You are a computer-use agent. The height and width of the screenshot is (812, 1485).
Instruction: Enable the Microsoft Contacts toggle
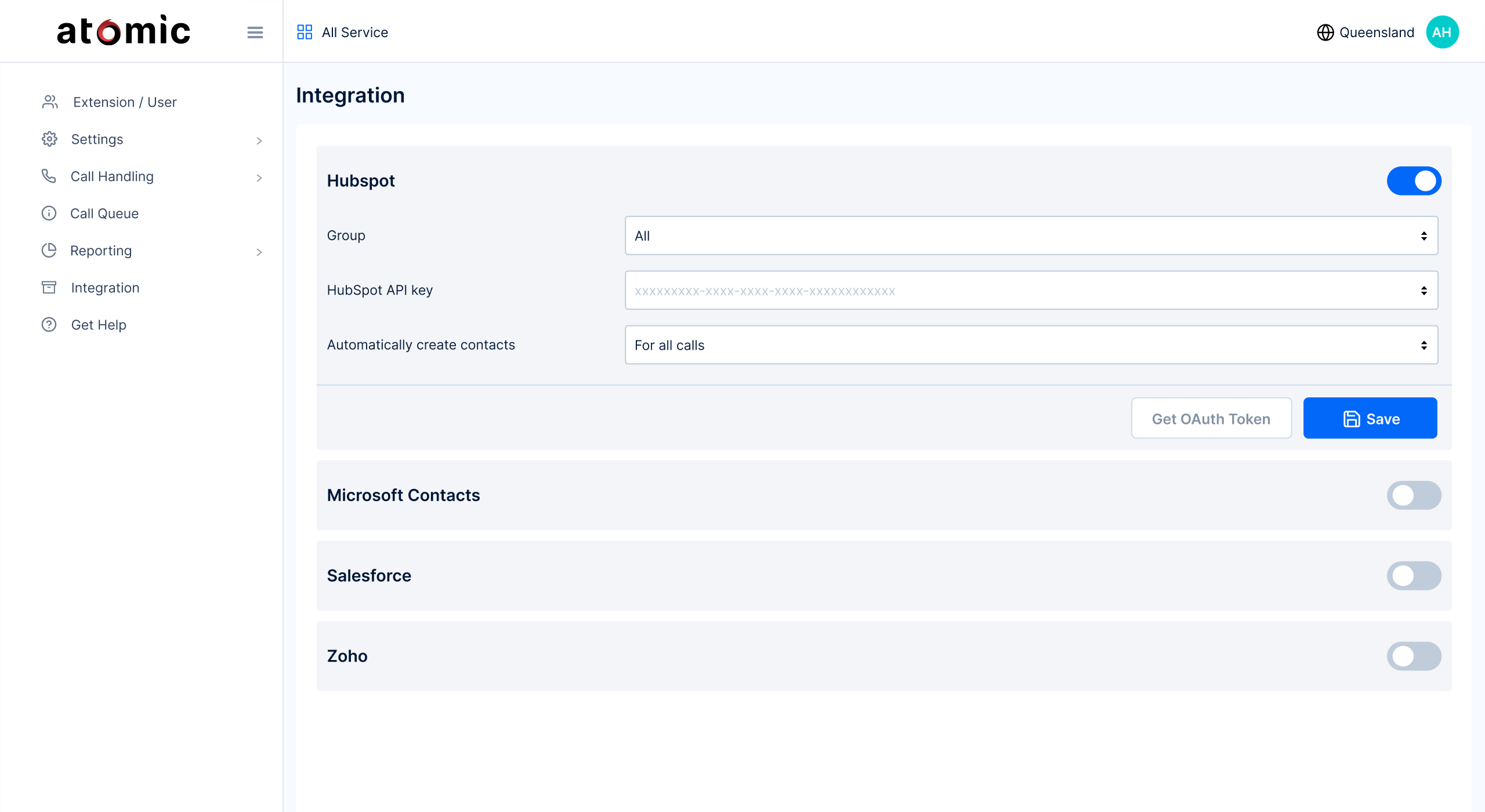click(1414, 495)
